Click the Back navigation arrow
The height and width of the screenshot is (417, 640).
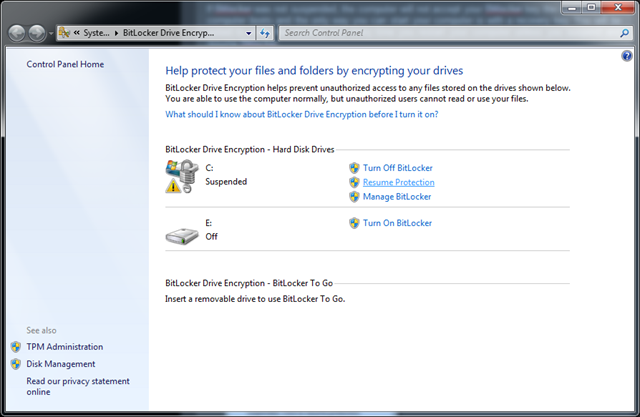click(17, 33)
